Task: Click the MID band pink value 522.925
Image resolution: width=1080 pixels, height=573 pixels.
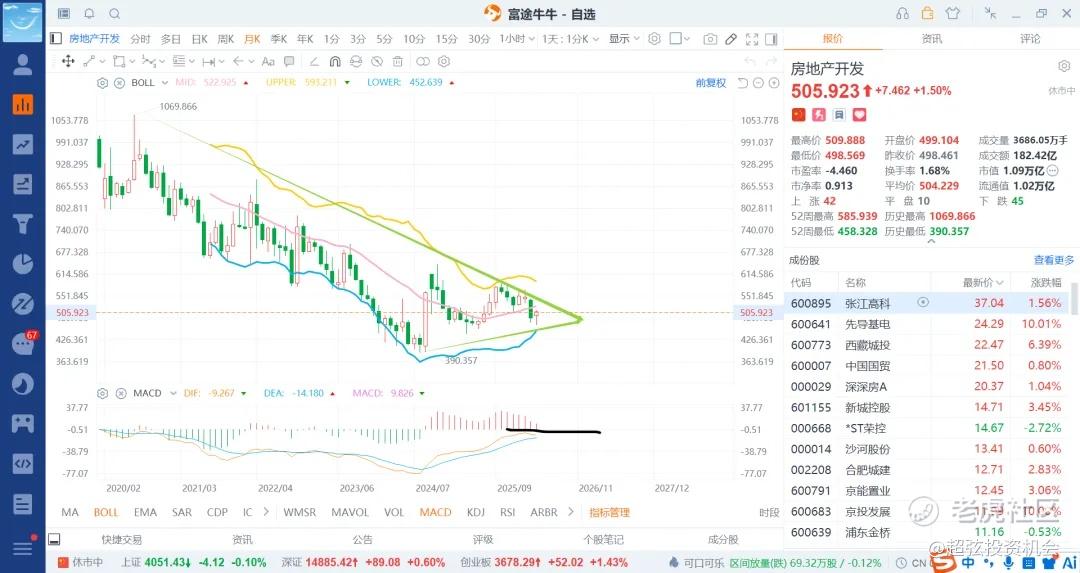Action: 220,83
